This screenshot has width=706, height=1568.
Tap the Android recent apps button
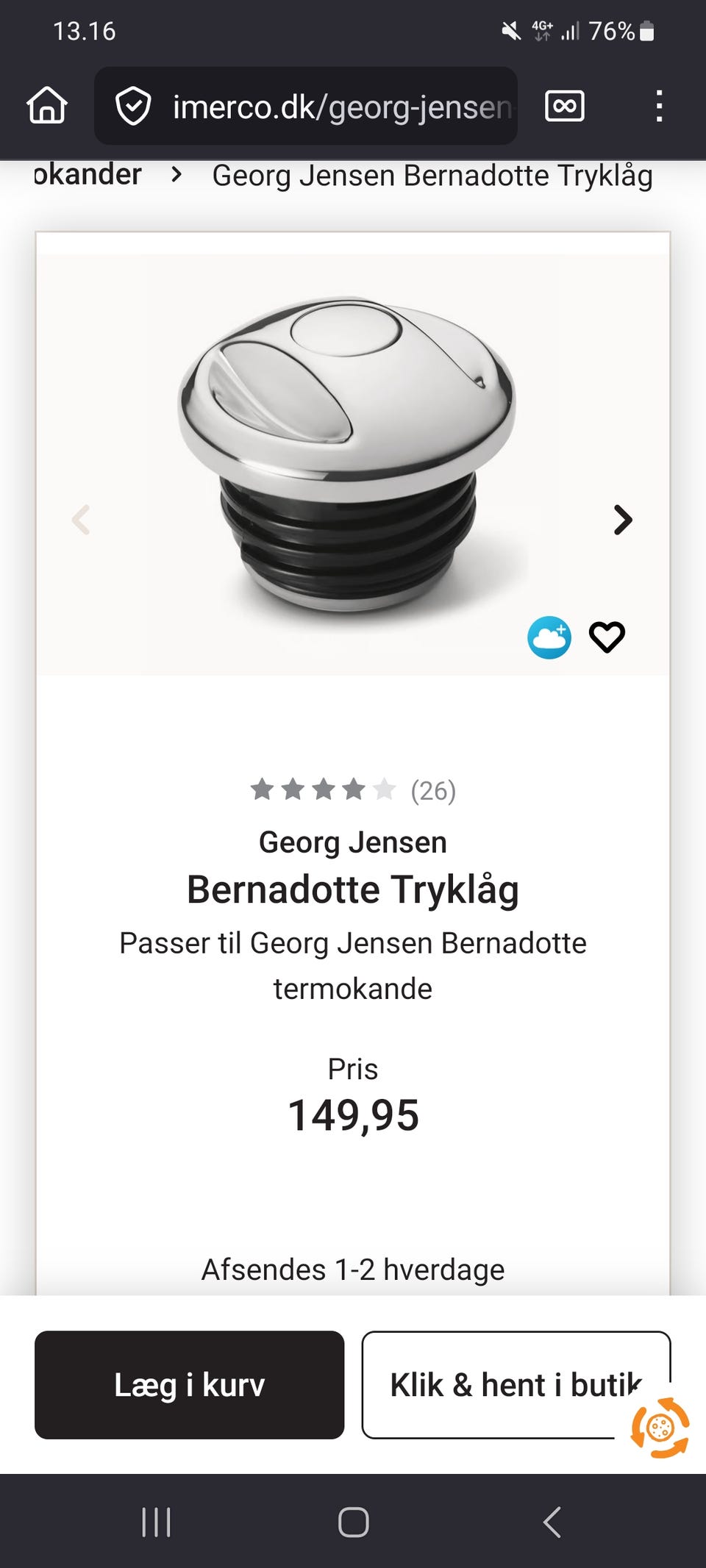(x=156, y=1522)
